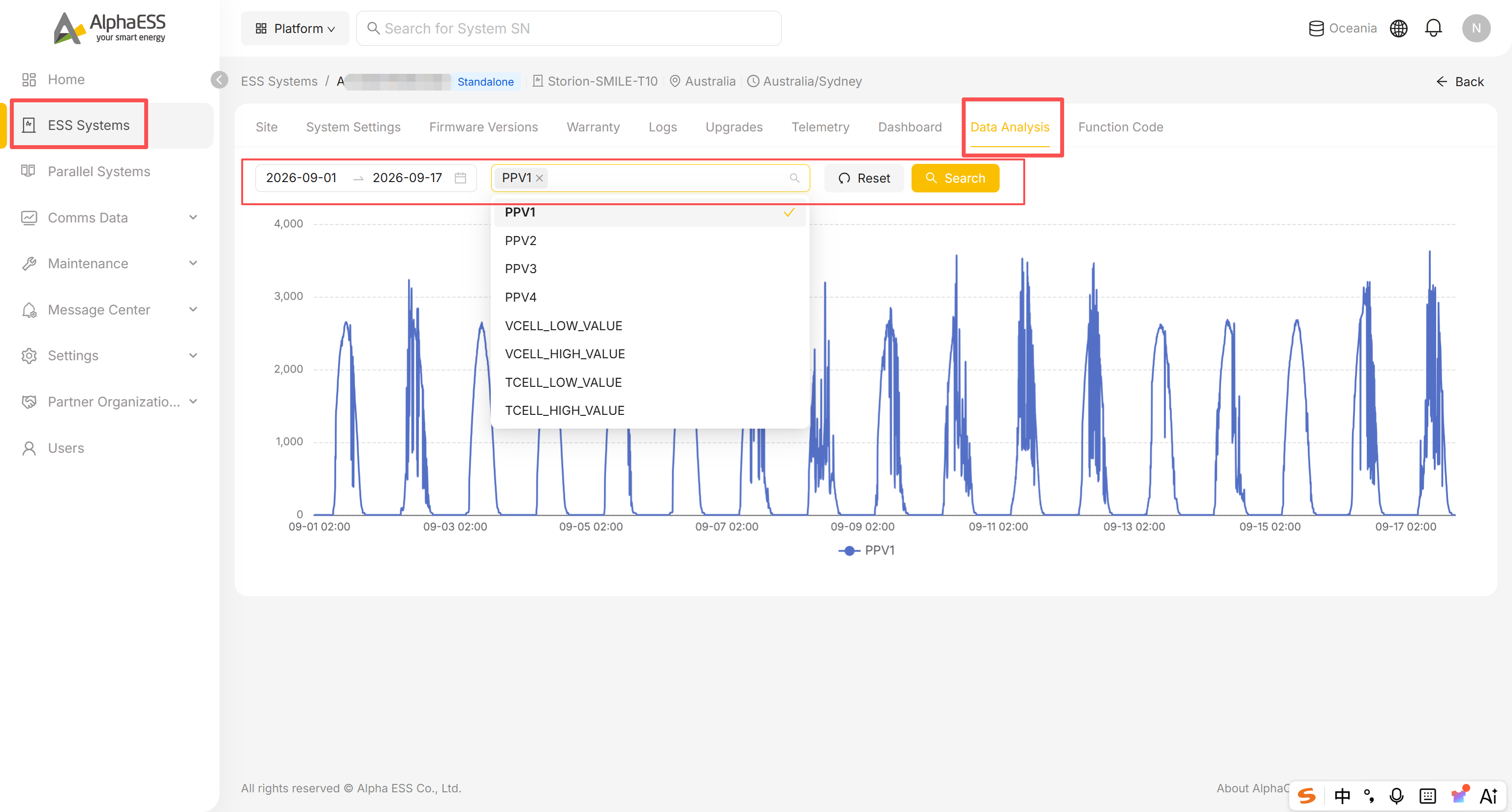Expand Message Center menu
Viewport: 1512px width, 812px height.
(111, 310)
